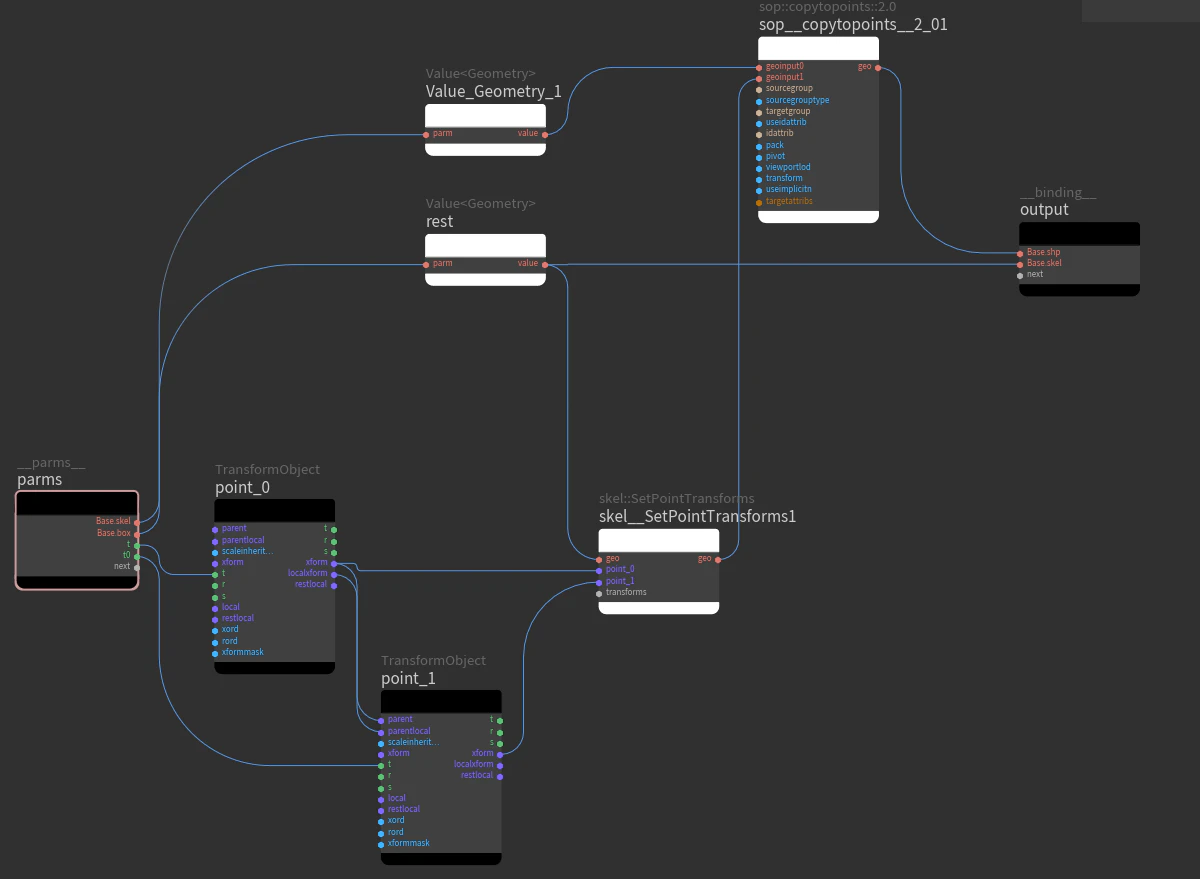1200x879 pixels.
Task: Click parentlocal input port on point_1 node
Action: (380, 732)
